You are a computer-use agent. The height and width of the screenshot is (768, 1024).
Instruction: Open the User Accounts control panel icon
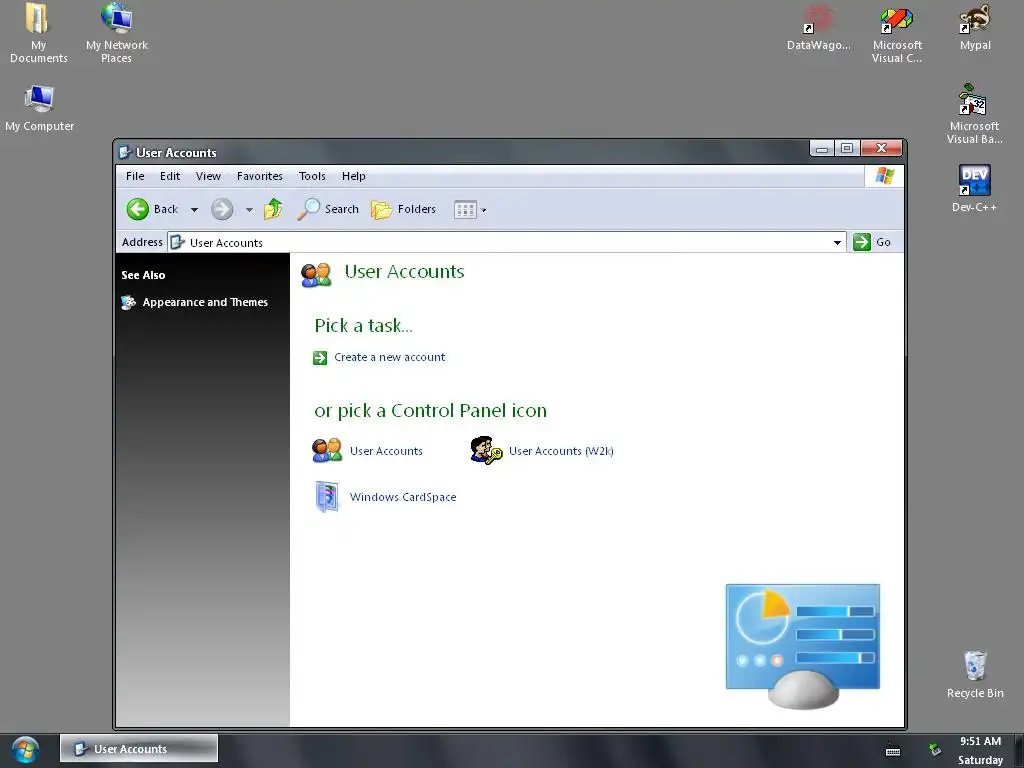coord(327,451)
